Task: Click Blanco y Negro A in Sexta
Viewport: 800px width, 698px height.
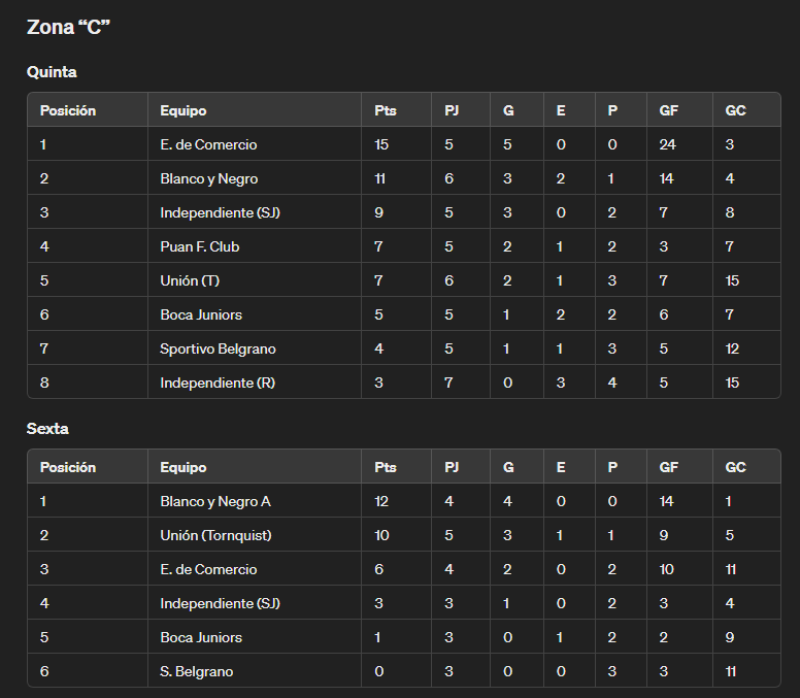Action: tap(215, 502)
